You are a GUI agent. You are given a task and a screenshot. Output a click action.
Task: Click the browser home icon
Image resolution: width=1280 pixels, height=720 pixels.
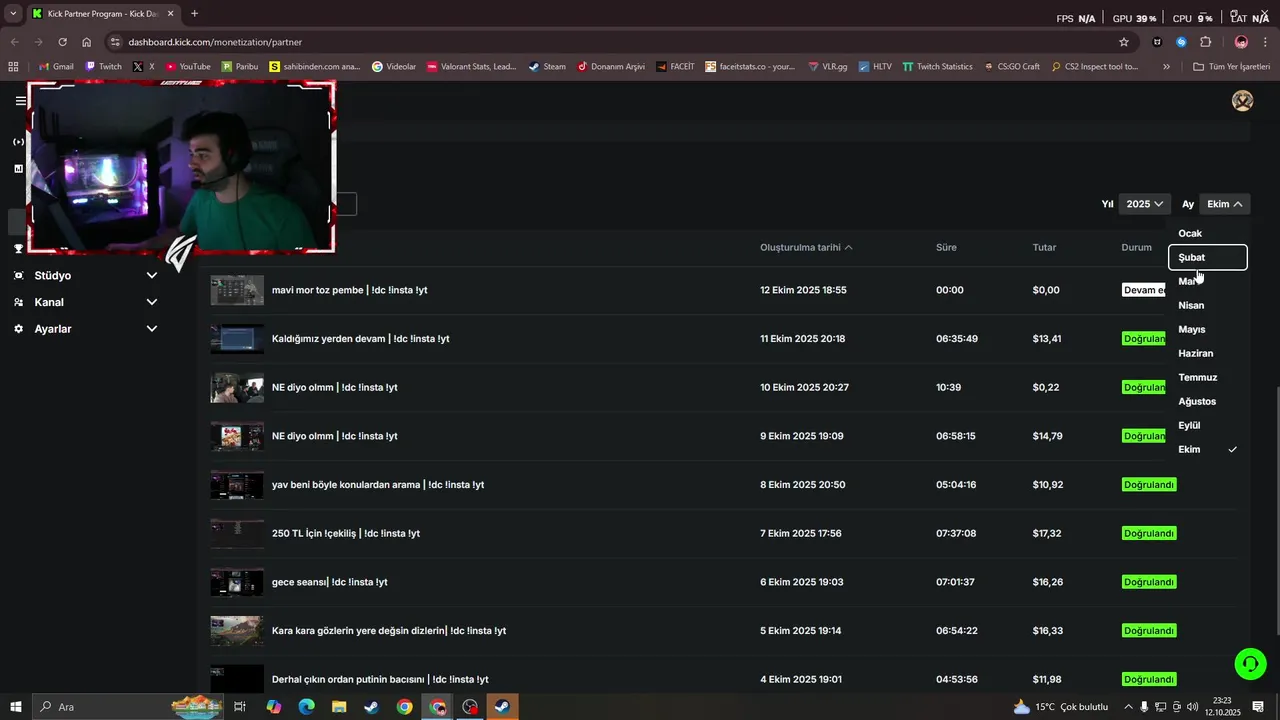click(x=87, y=42)
